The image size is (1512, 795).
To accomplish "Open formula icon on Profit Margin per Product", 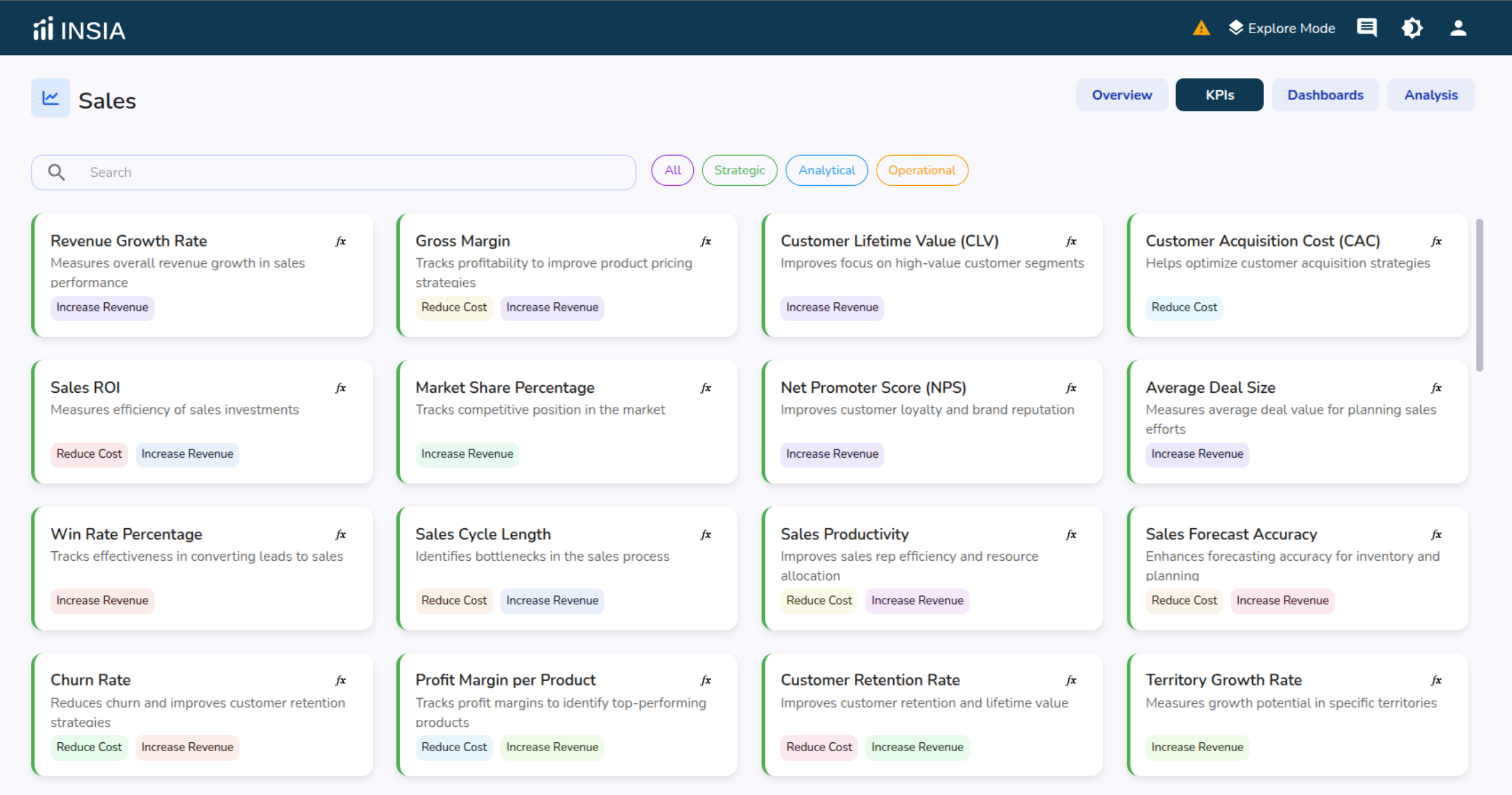I will click(706, 680).
